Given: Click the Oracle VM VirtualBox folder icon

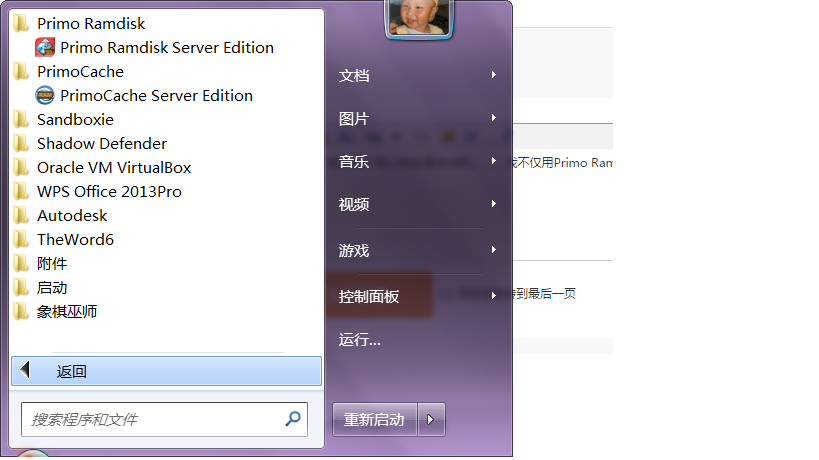Looking at the screenshot, I should (x=21, y=168).
